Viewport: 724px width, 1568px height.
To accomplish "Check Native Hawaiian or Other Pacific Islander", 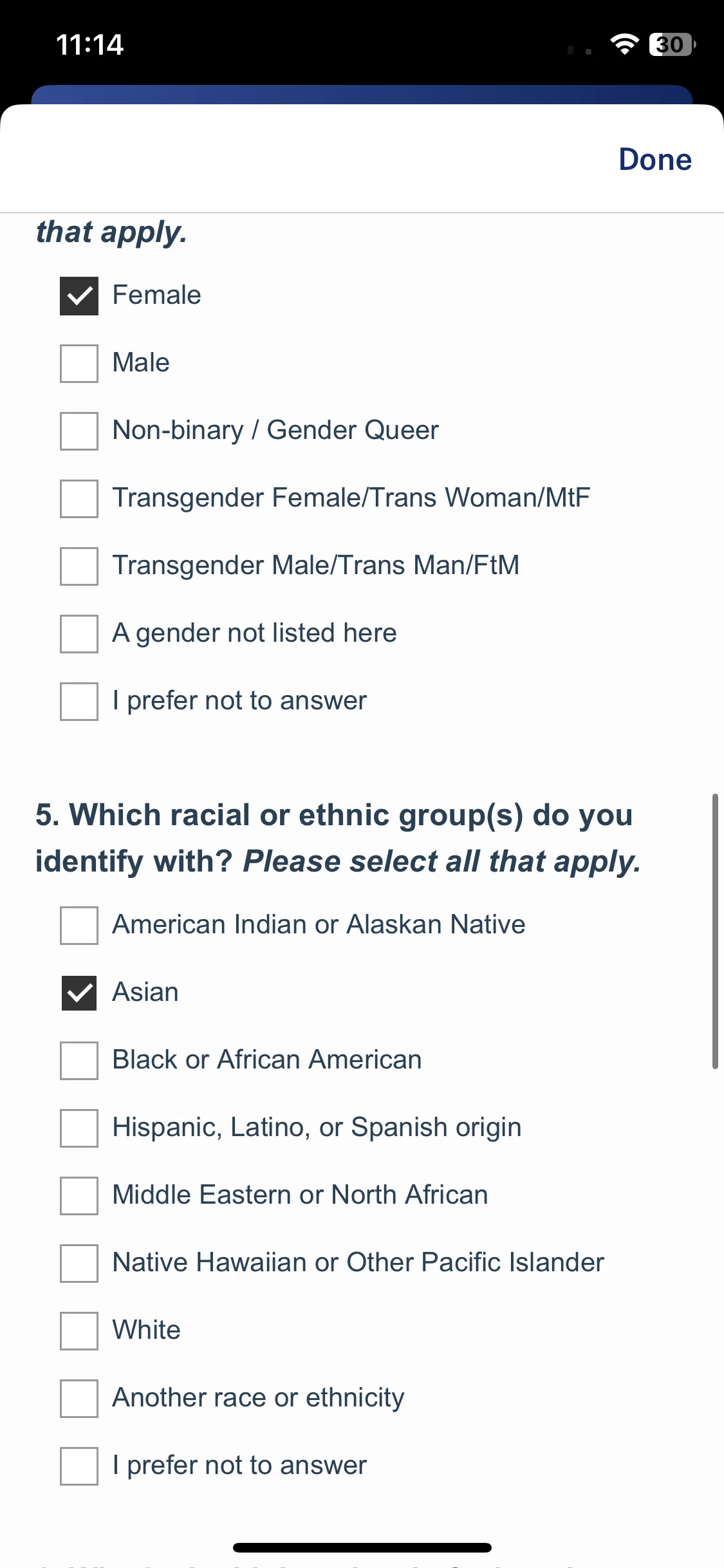I will pos(79,1264).
